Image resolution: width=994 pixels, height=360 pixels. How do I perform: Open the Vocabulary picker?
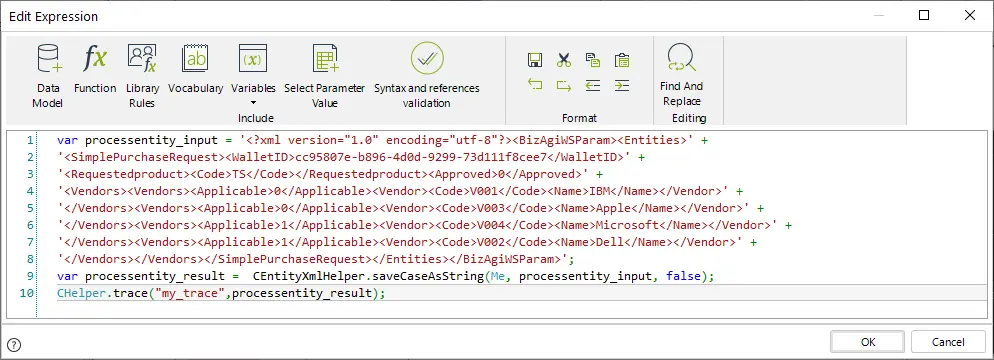click(195, 69)
